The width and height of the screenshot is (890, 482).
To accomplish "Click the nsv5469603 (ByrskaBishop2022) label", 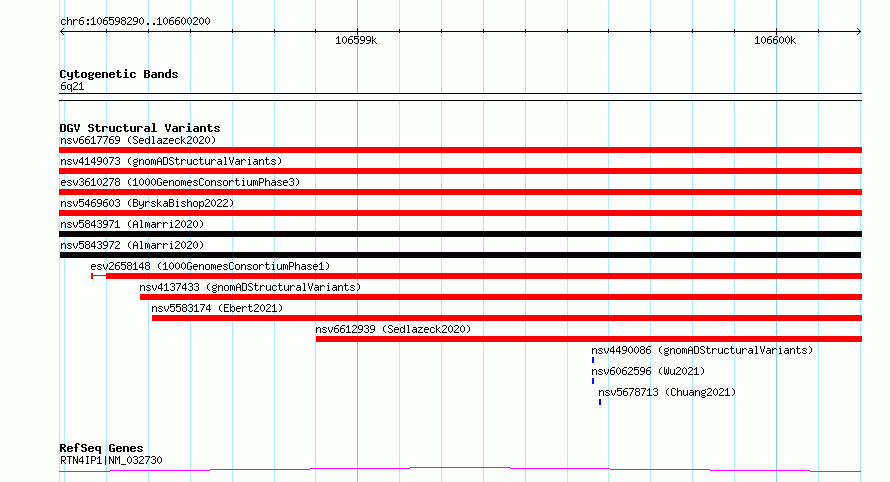I will click(x=147, y=203).
